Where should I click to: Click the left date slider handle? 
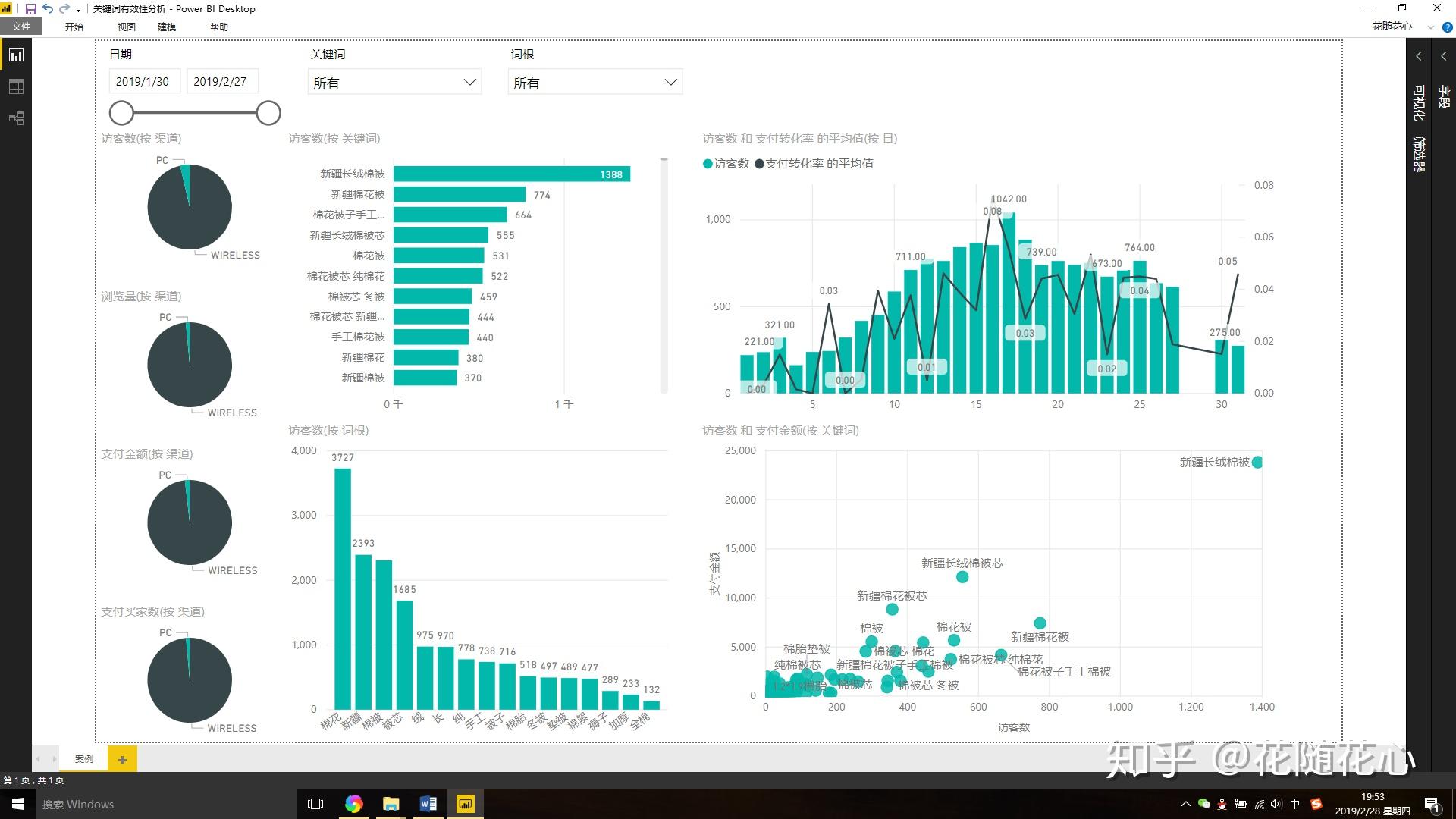(x=121, y=113)
